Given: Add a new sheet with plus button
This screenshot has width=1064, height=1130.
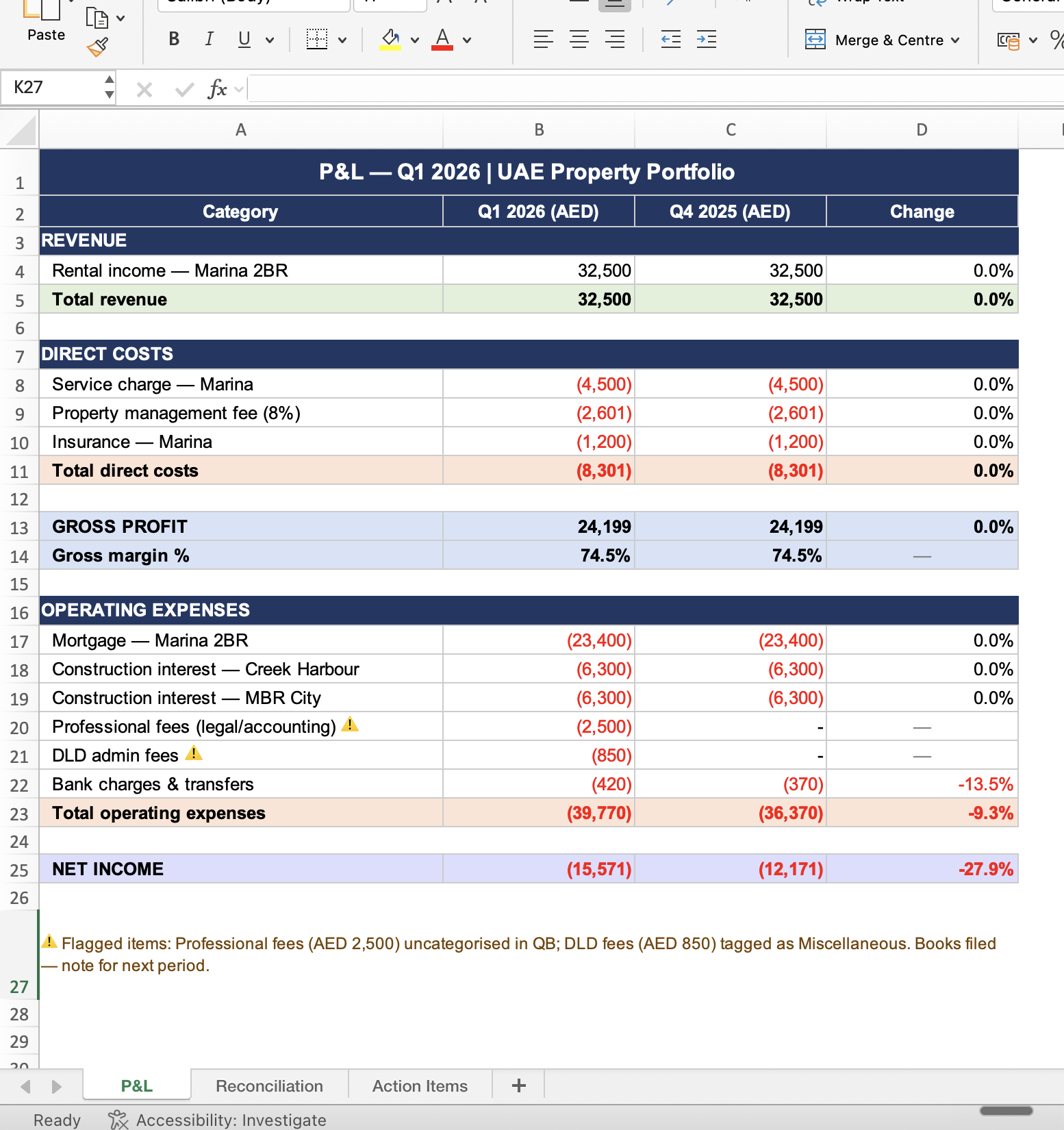Looking at the screenshot, I should (519, 1085).
